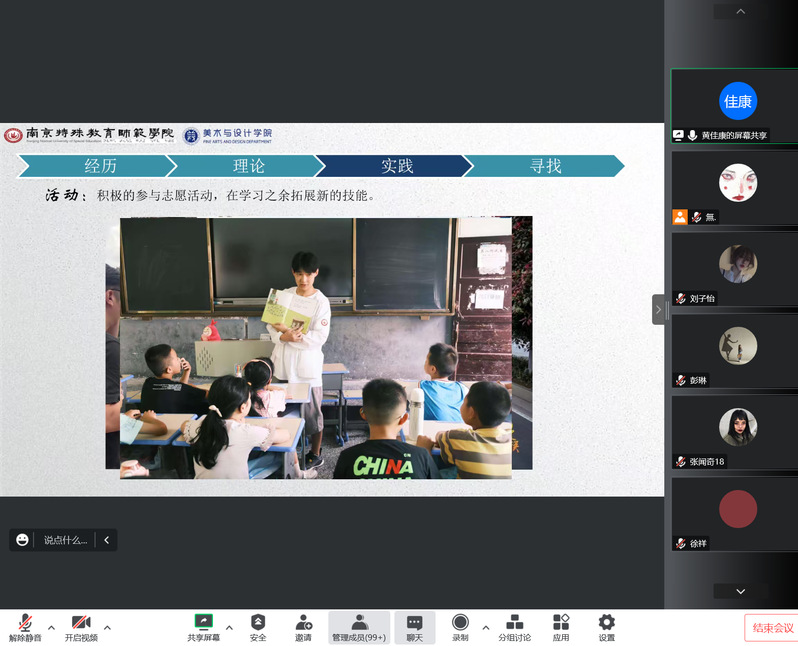Viewport: 798px width, 646px height.
Task: Click the 说点什么 chat input box
Action: click(65, 540)
